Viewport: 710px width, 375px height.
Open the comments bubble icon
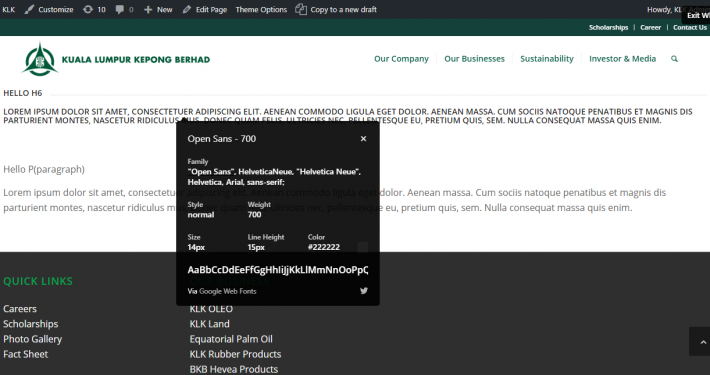120,10
